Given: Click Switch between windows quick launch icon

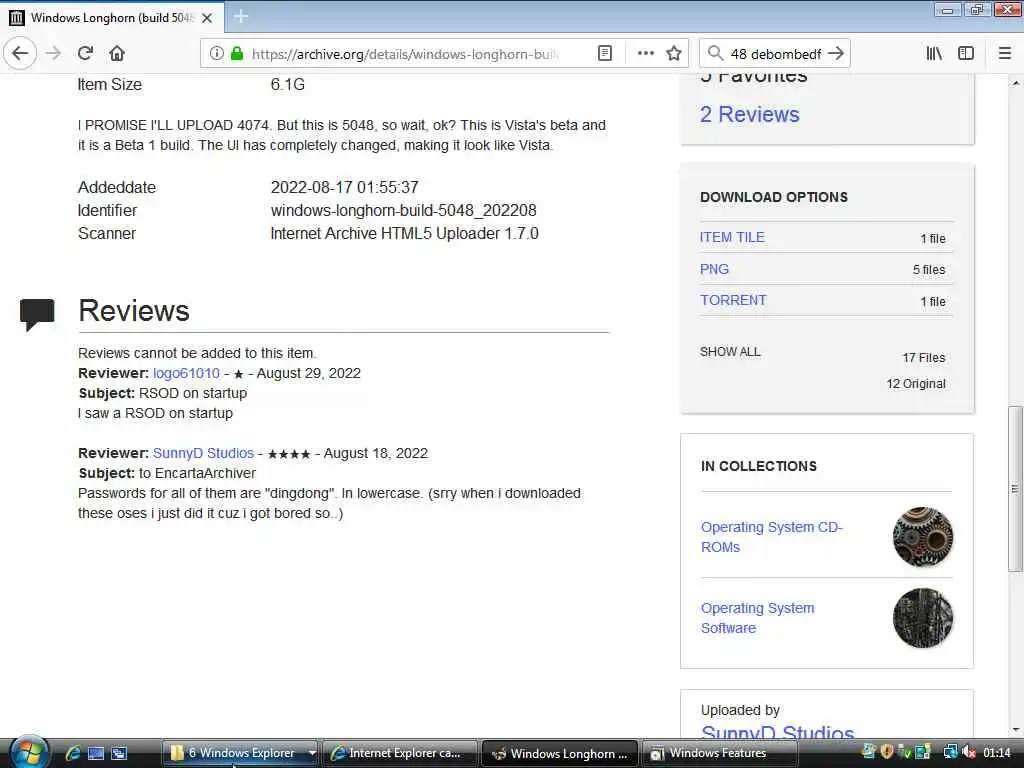Looking at the screenshot, I should [x=119, y=753].
